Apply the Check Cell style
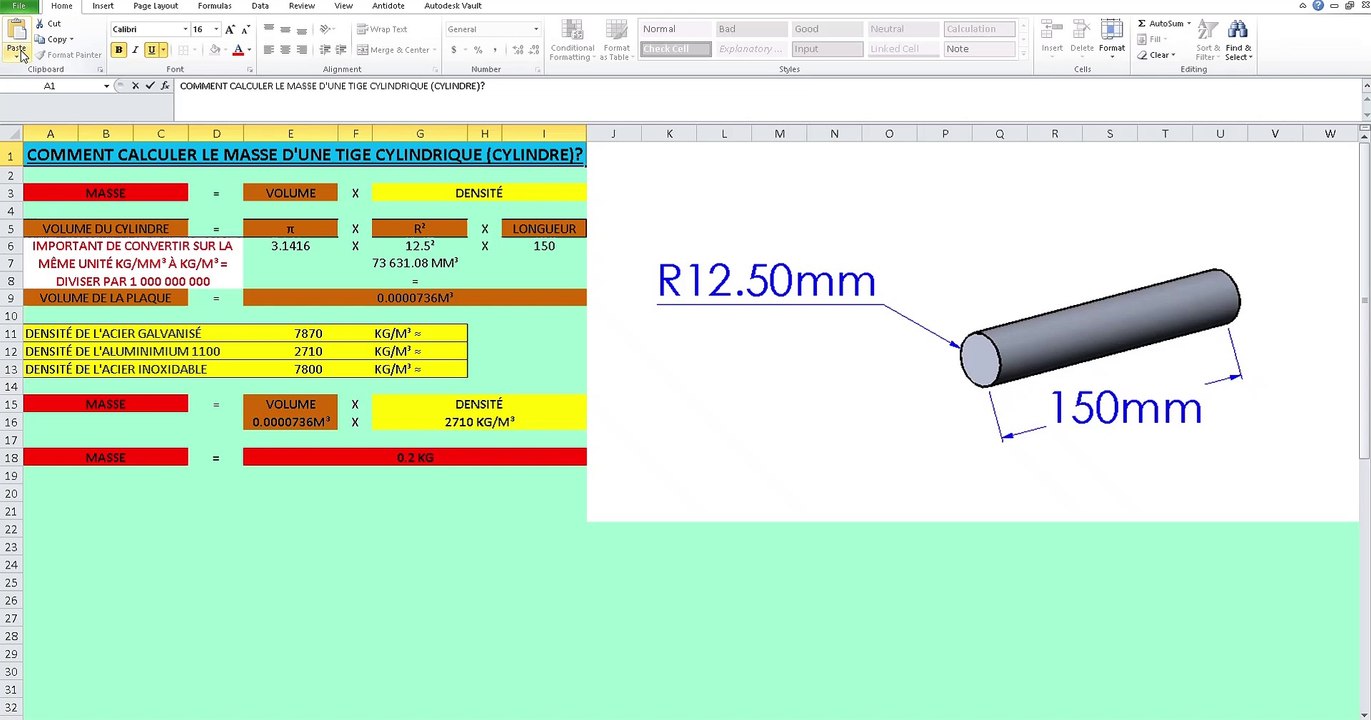Image resolution: width=1371 pixels, height=720 pixels. (675, 49)
